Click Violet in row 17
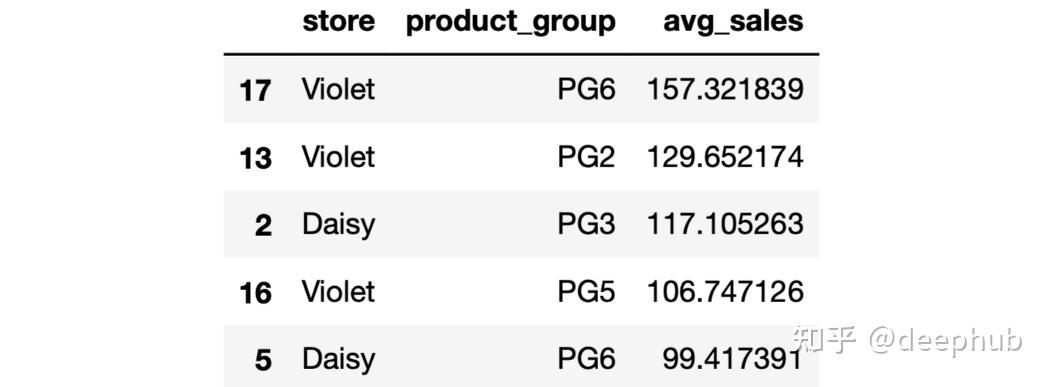Viewport: 1050px width, 387px height. tap(338, 89)
